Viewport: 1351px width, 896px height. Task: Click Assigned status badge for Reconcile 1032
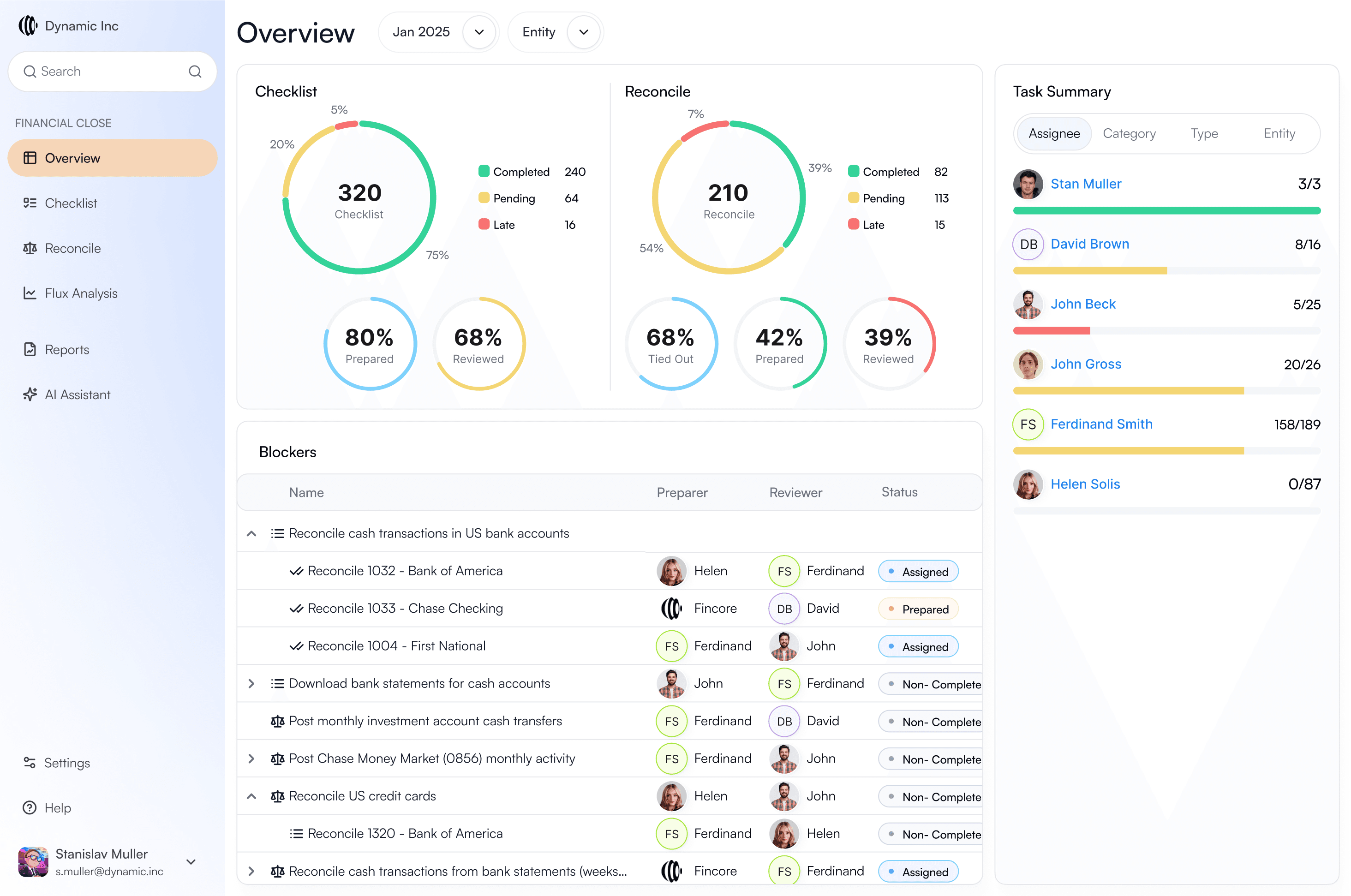point(918,572)
